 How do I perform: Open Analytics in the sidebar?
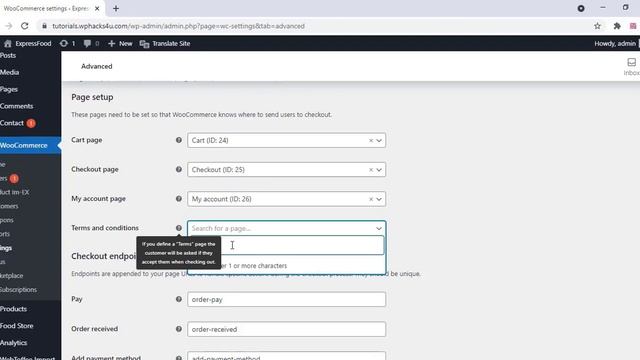(13, 343)
